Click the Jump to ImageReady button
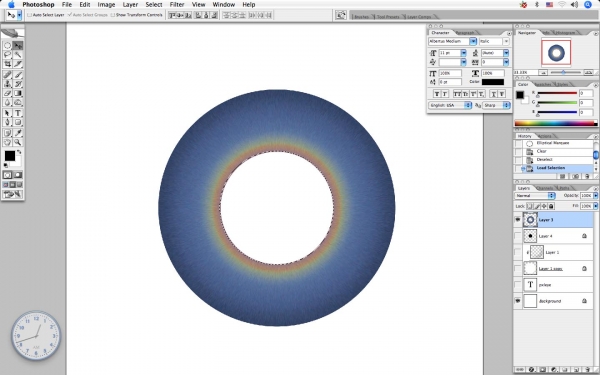 tap(13, 194)
